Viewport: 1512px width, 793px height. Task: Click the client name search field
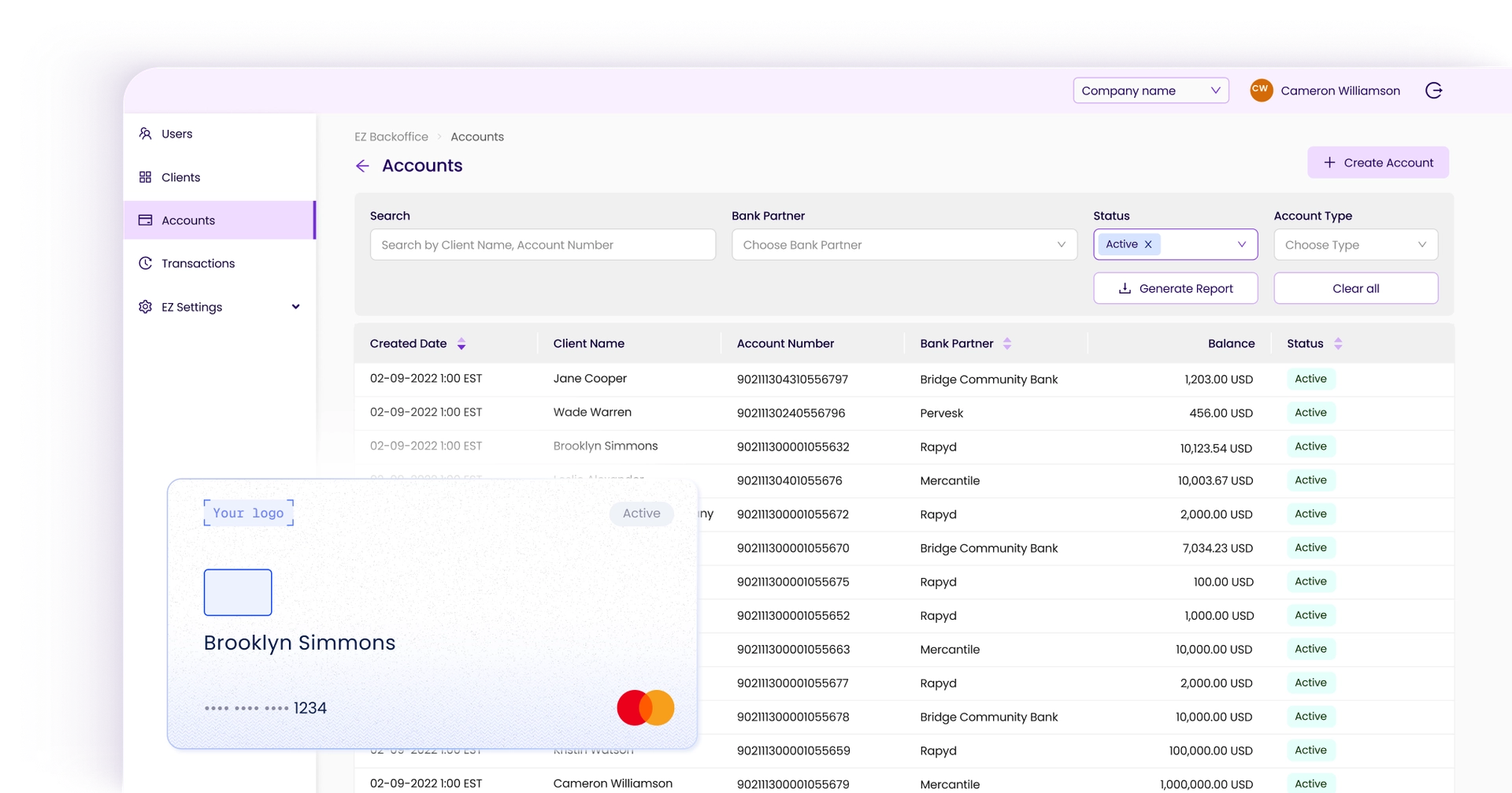(x=542, y=245)
